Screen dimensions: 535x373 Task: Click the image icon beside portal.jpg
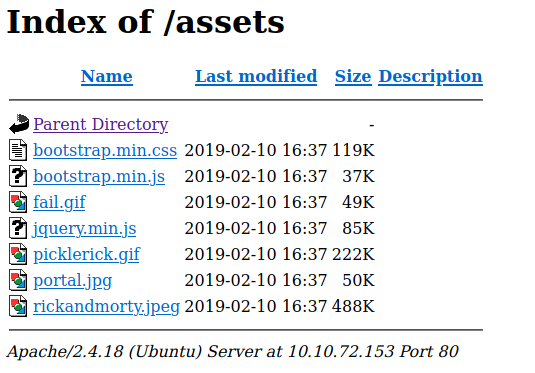coord(18,280)
